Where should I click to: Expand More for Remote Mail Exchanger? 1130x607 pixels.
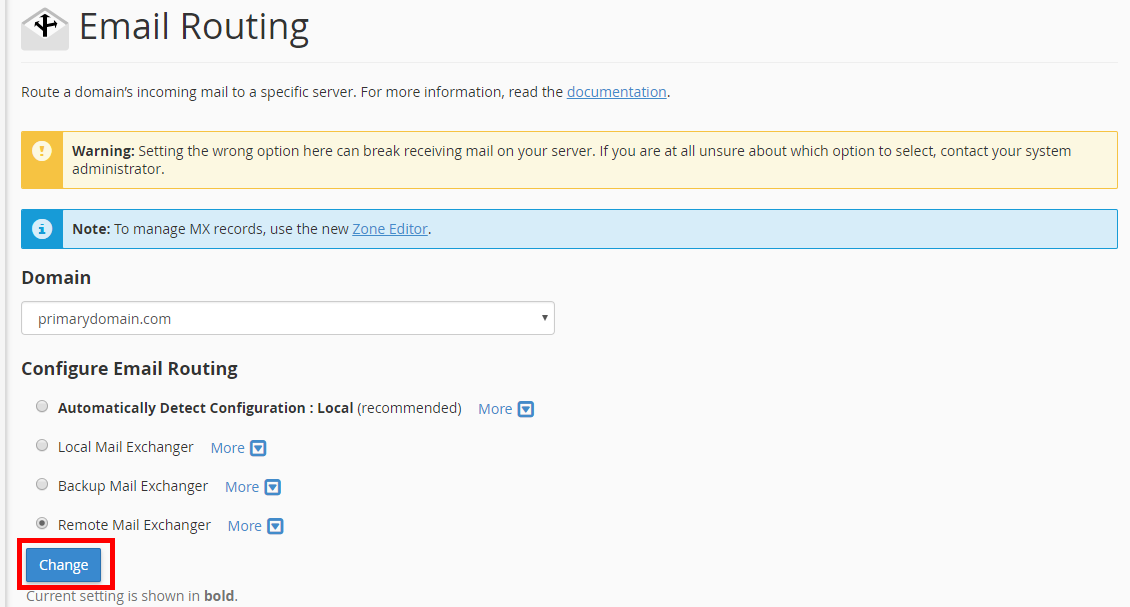coord(245,526)
